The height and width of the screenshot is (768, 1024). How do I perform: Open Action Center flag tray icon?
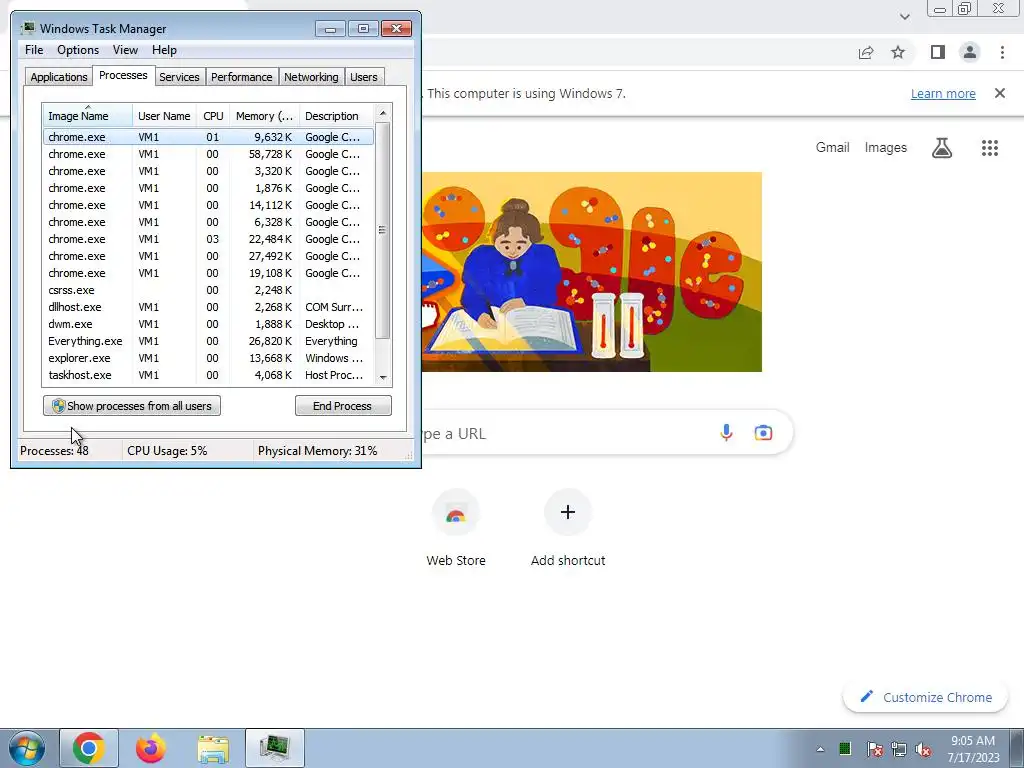pos(874,749)
